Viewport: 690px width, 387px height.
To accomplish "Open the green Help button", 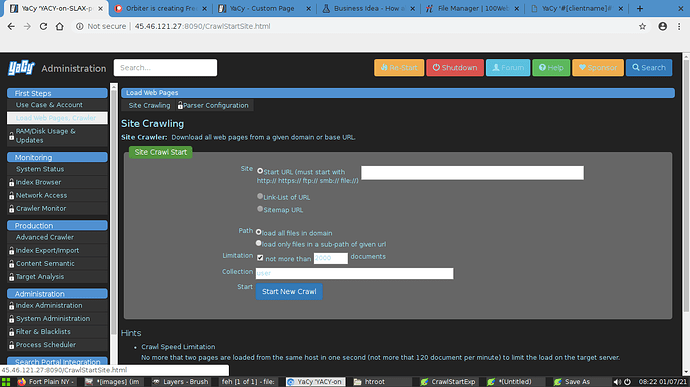I will 551,68.
